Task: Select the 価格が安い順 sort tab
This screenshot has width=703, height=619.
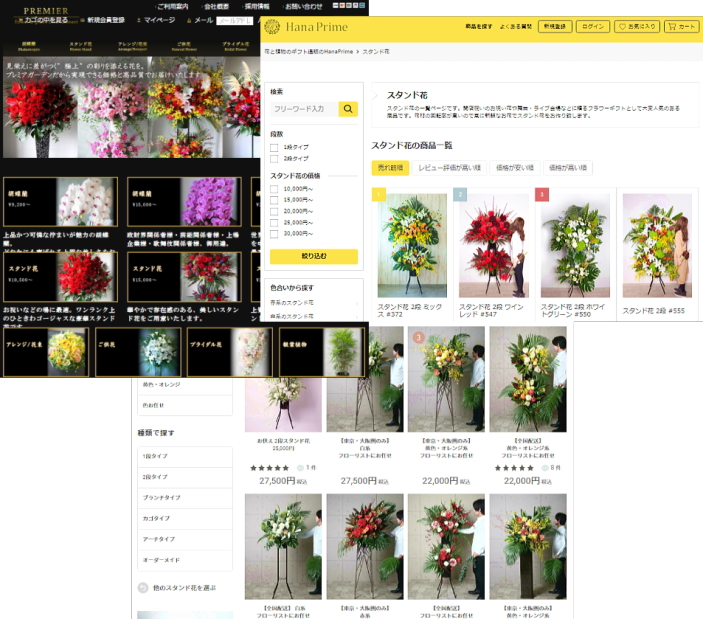Action: 515,168
